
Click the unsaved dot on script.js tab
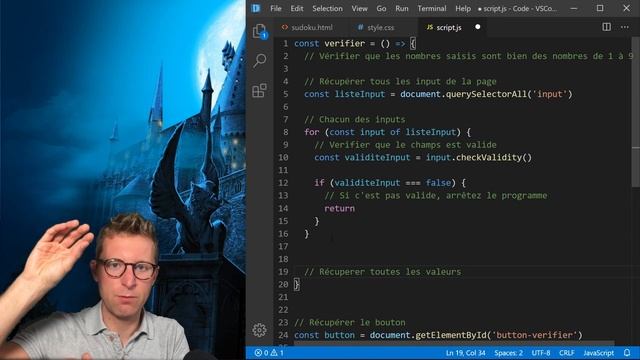[x=478, y=27]
